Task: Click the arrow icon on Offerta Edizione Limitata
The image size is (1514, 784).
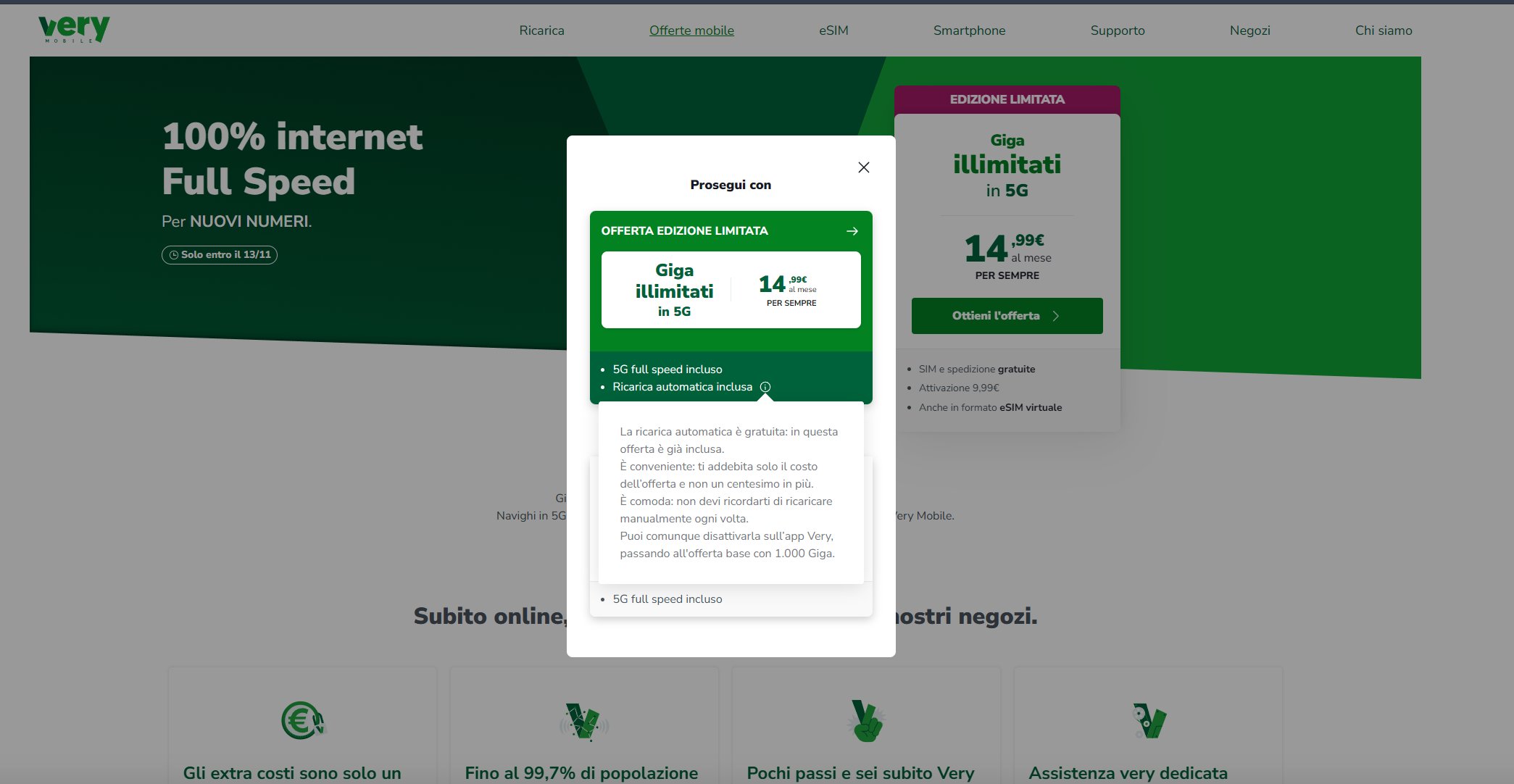Action: coord(852,231)
